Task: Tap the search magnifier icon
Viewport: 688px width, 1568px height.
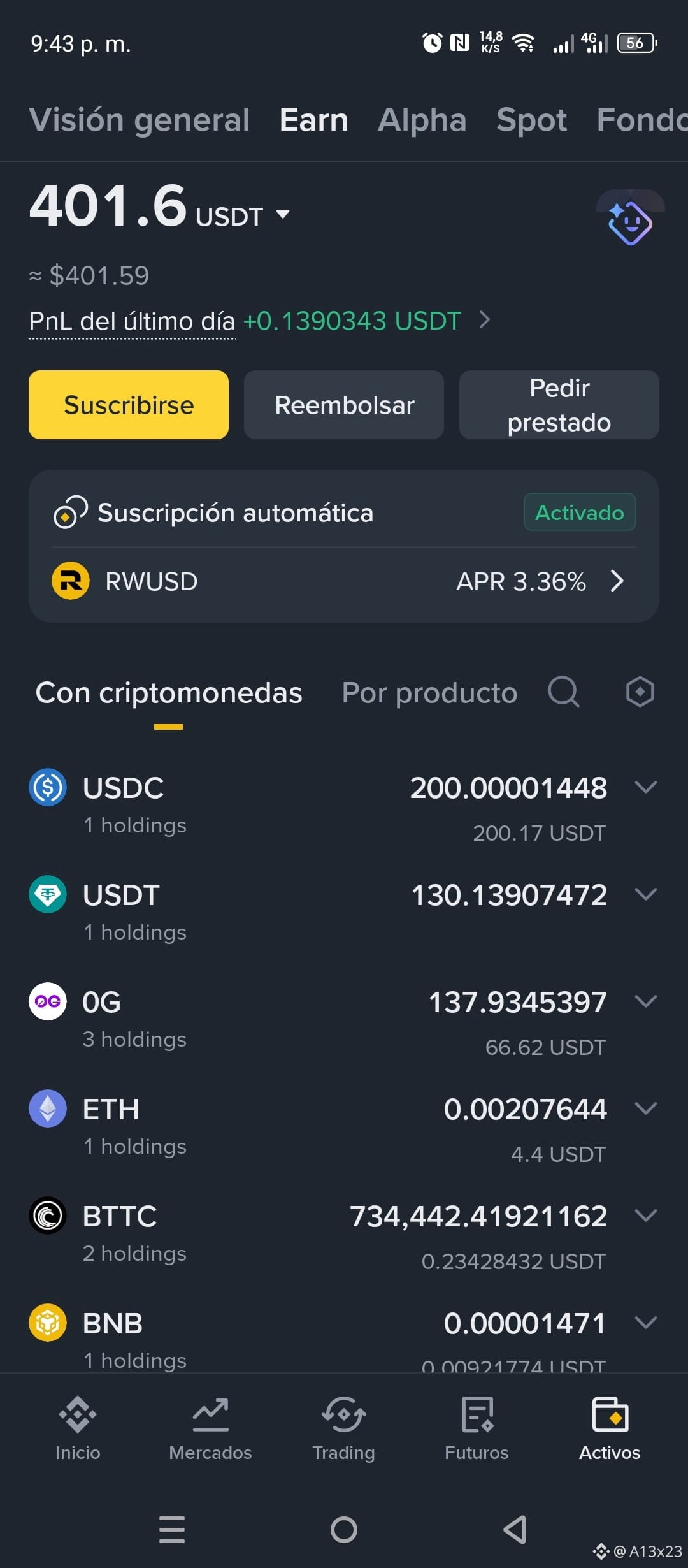Action: 564,692
